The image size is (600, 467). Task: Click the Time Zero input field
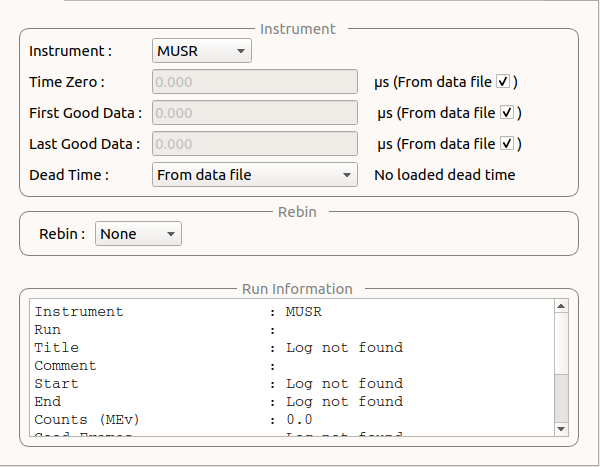point(254,82)
